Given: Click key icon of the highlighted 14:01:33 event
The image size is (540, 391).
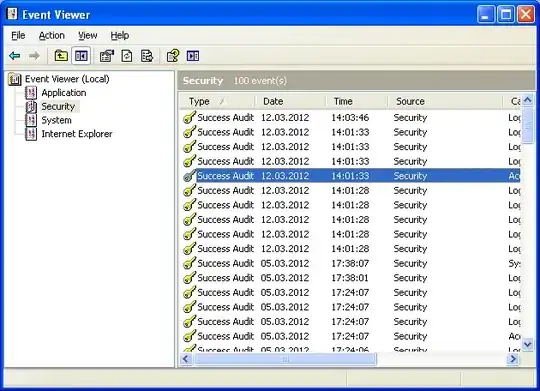Looking at the screenshot, I should (189, 176).
